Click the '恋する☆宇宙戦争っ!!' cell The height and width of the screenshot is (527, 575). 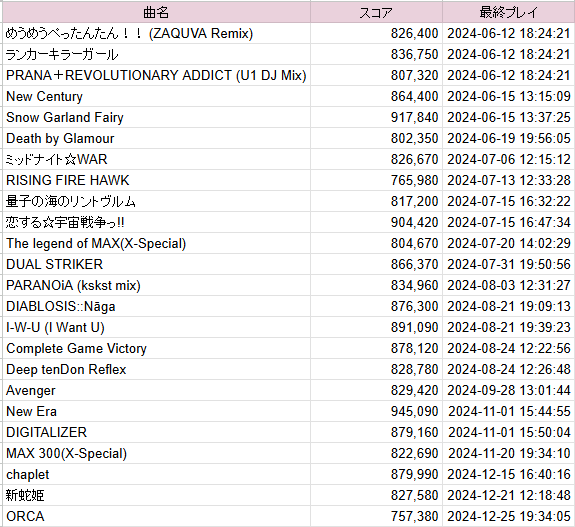[x=156, y=222]
